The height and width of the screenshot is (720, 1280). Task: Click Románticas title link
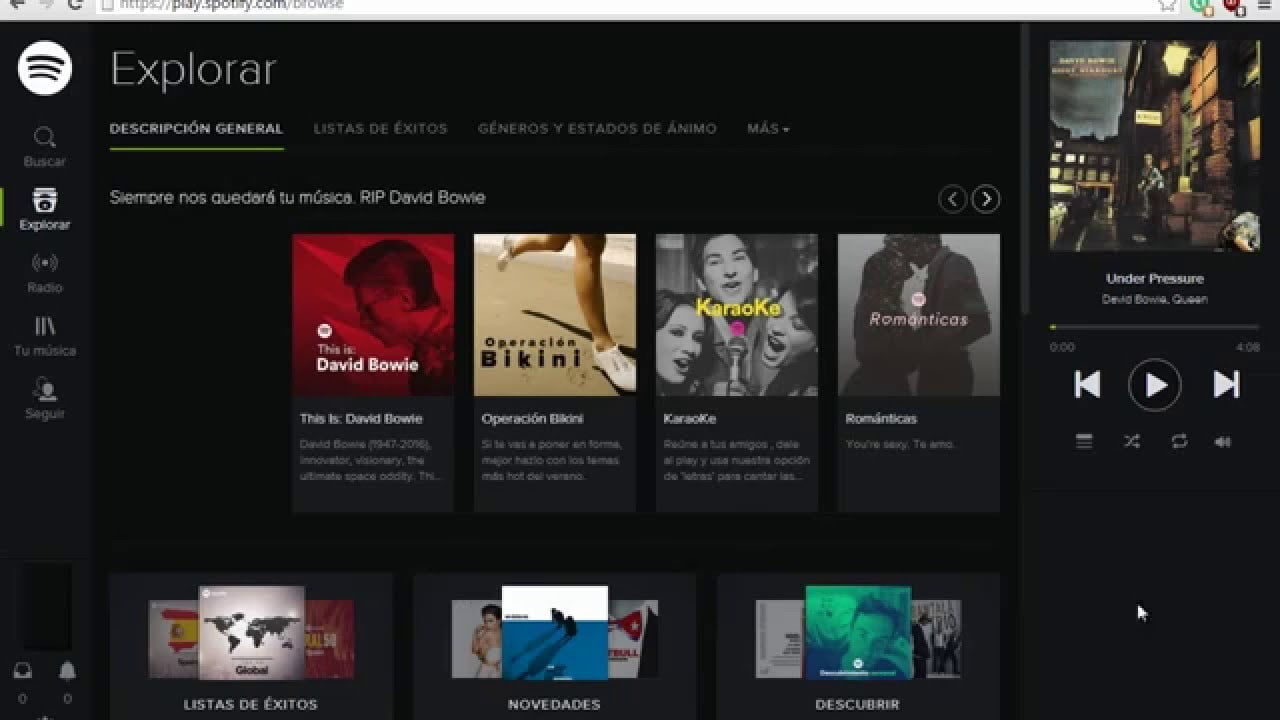point(881,419)
